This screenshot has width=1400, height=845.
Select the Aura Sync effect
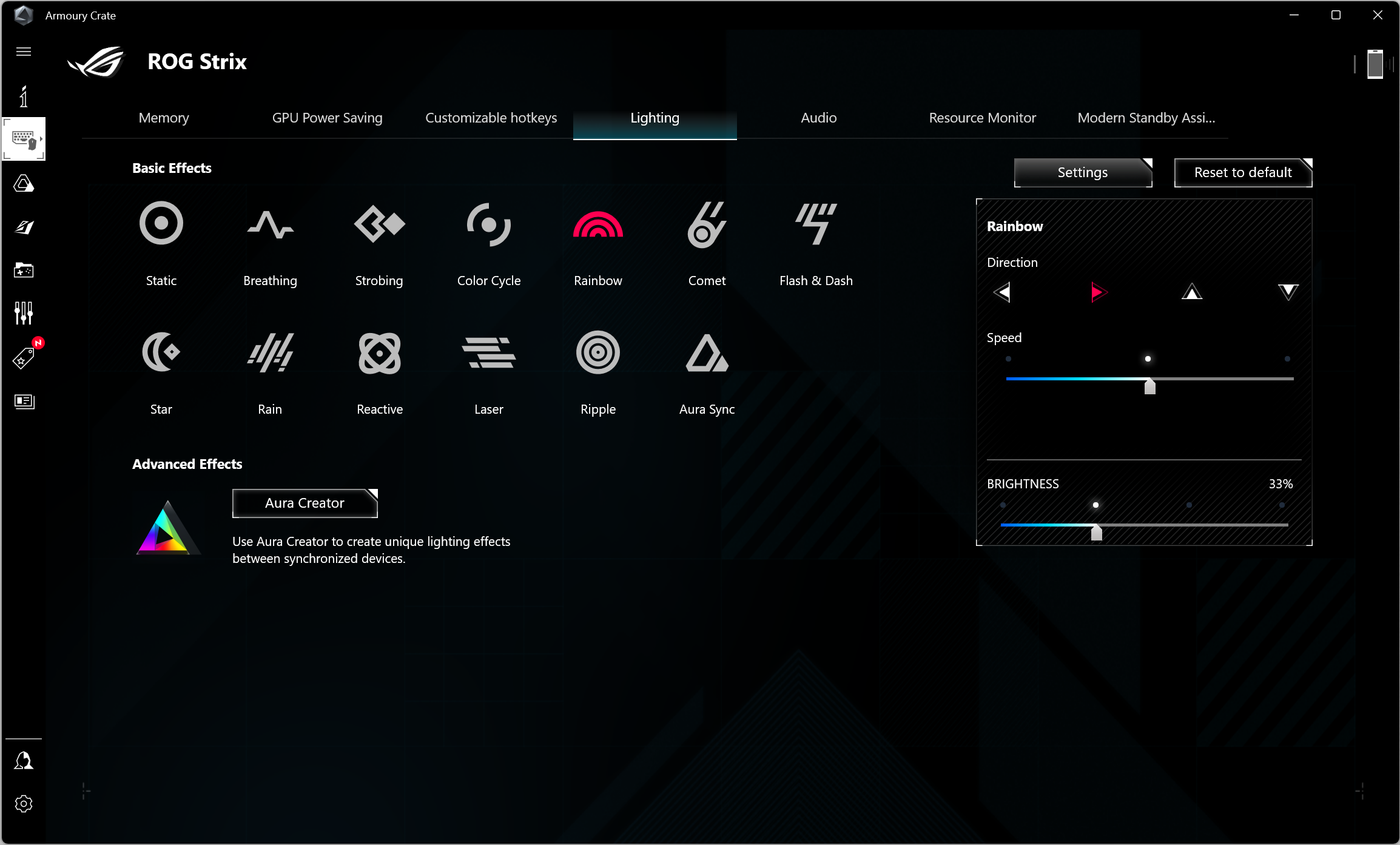coord(707,353)
